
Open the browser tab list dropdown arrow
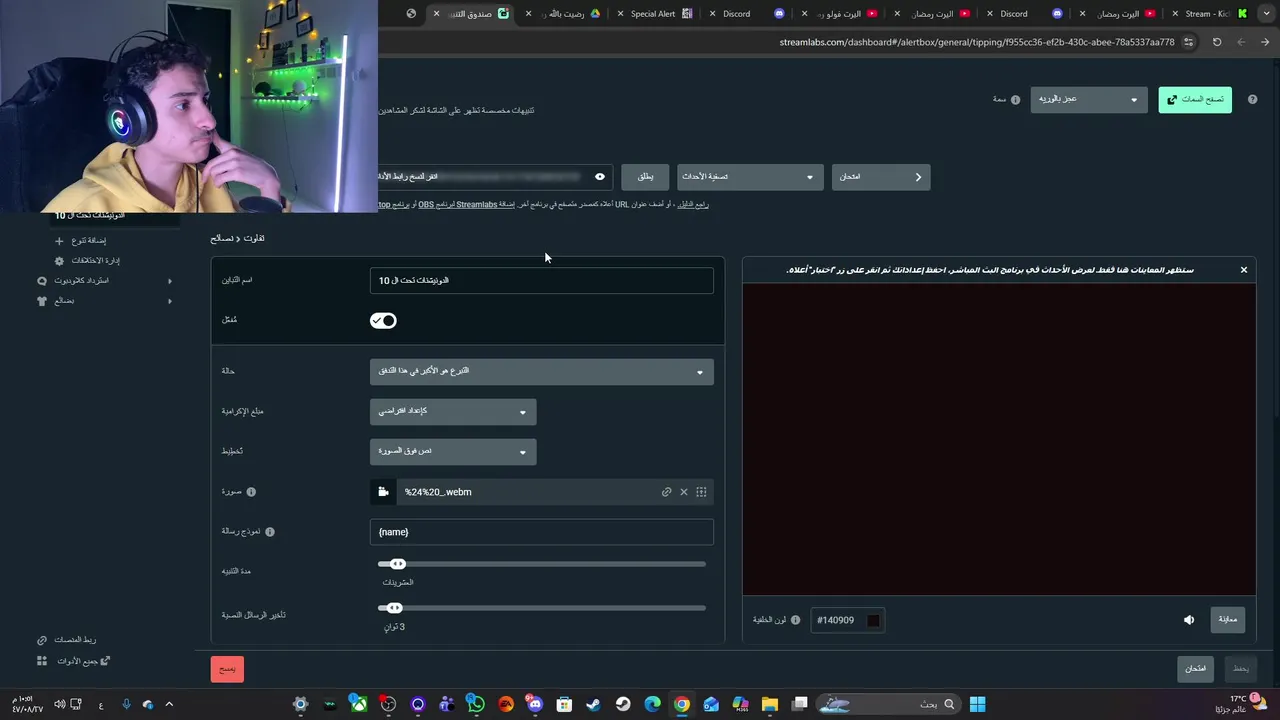click(1265, 14)
